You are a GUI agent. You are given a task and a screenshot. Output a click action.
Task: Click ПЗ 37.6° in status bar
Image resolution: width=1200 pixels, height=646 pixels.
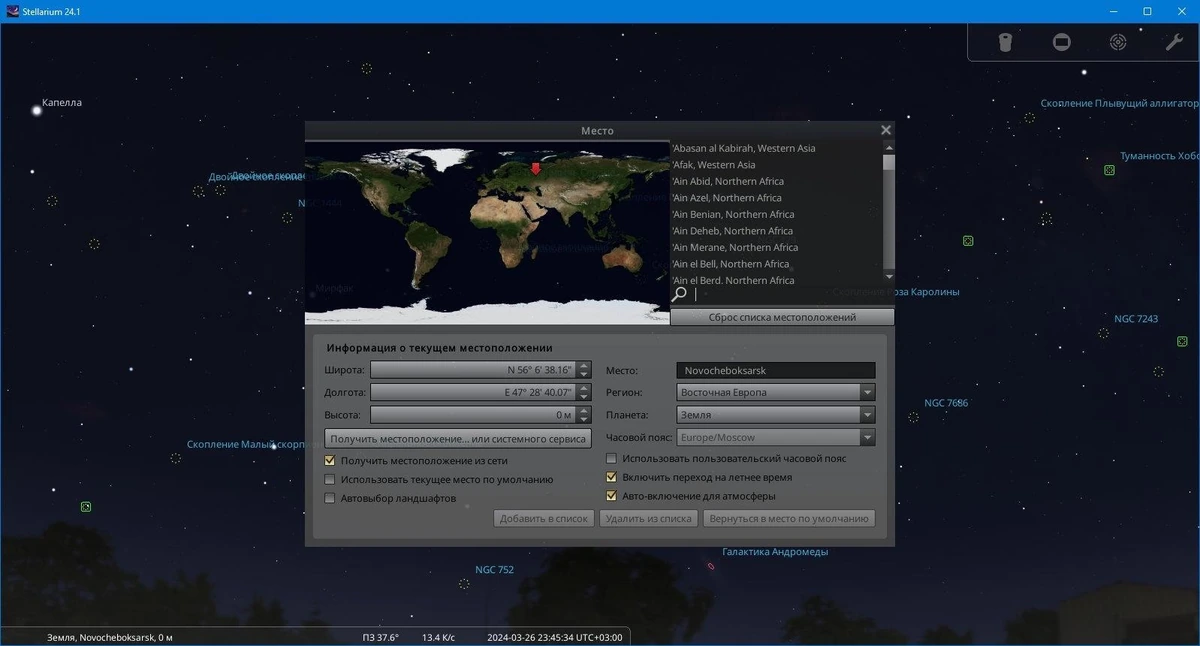point(381,637)
